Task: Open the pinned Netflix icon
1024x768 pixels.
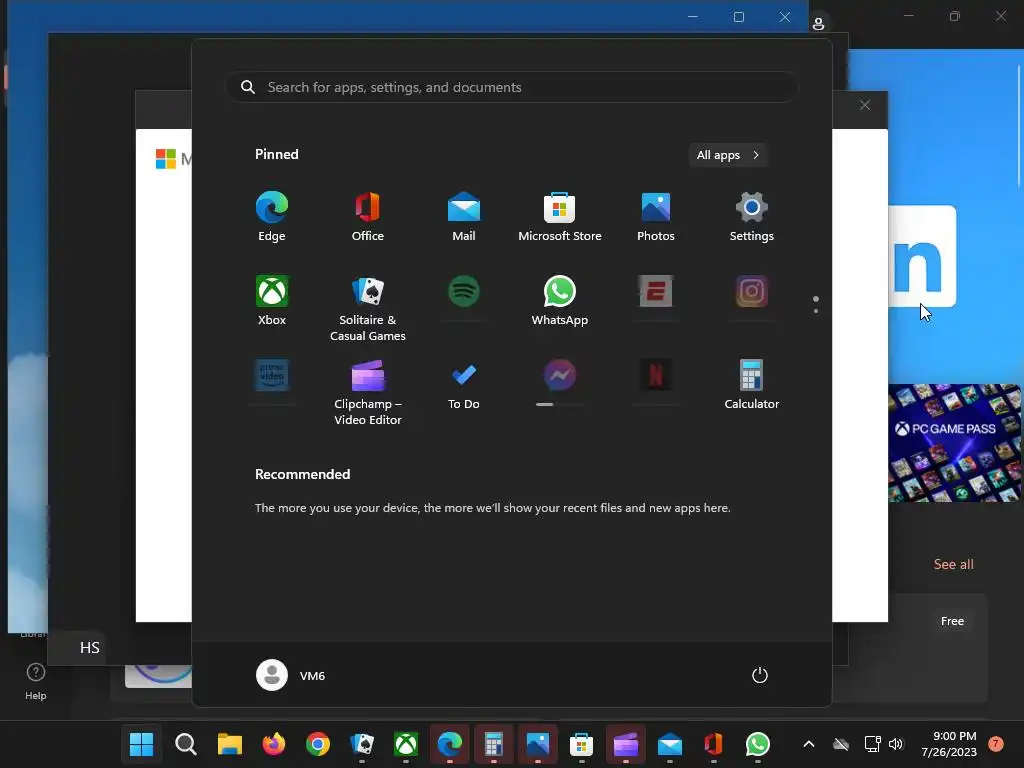Action: click(656, 376)
